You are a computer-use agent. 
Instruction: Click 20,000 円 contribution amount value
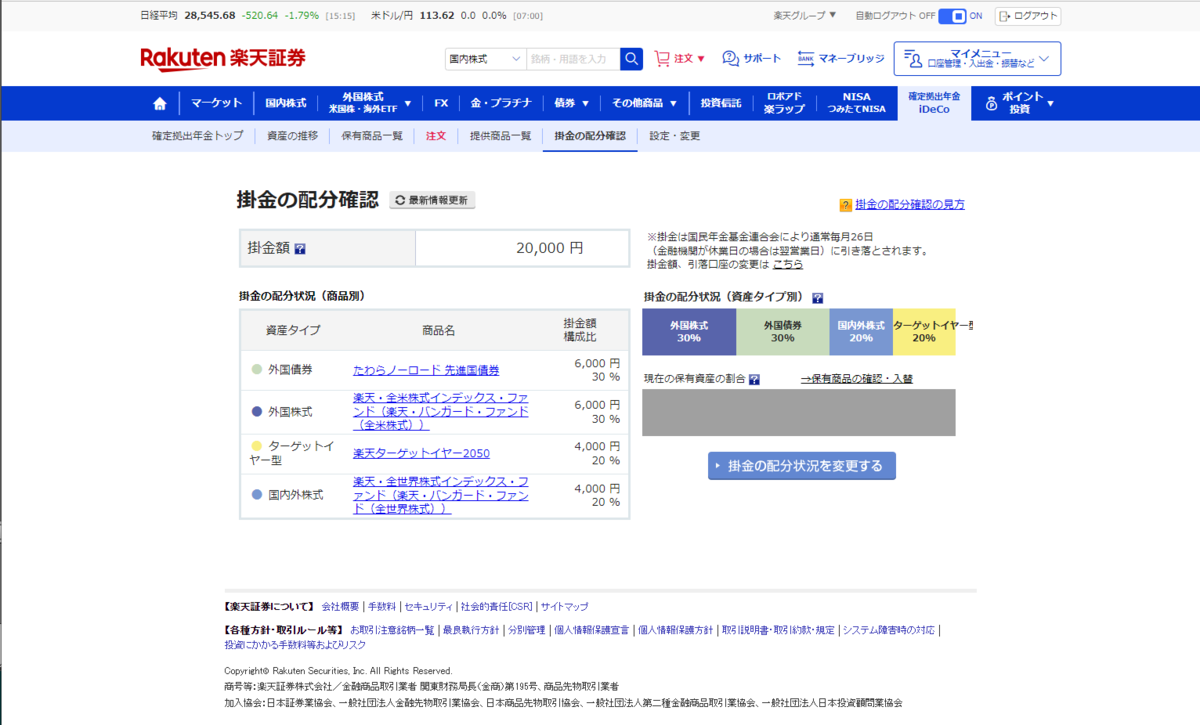coord(549,248)
